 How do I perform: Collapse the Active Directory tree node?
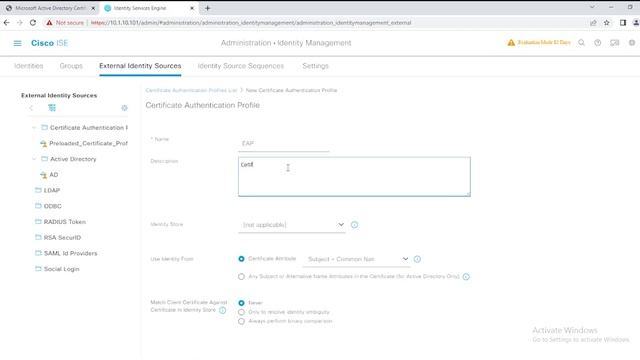click(x=34, y=159)
